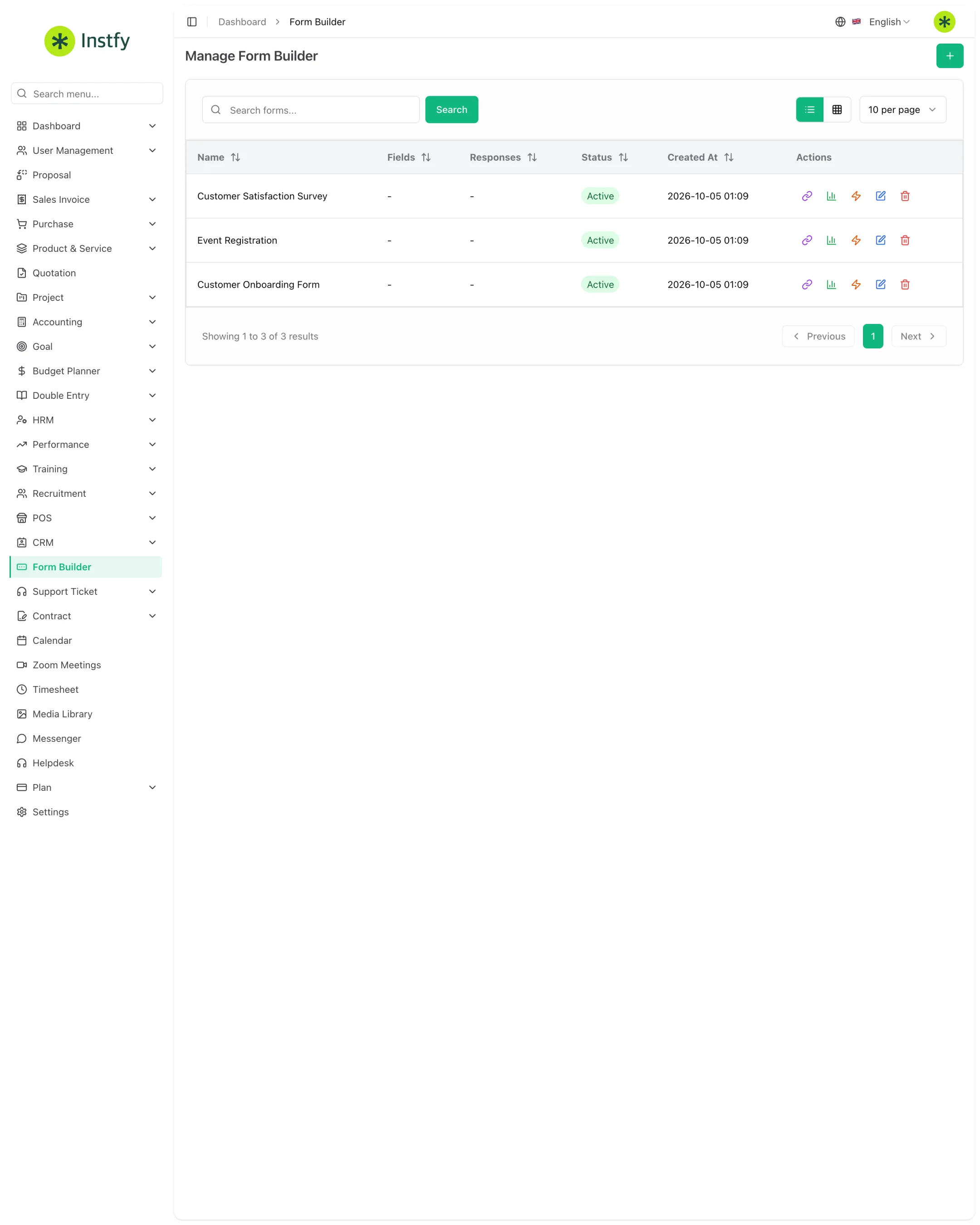Switch to list view
This screenshot has width=980, height=1225.
coord(809,110)
